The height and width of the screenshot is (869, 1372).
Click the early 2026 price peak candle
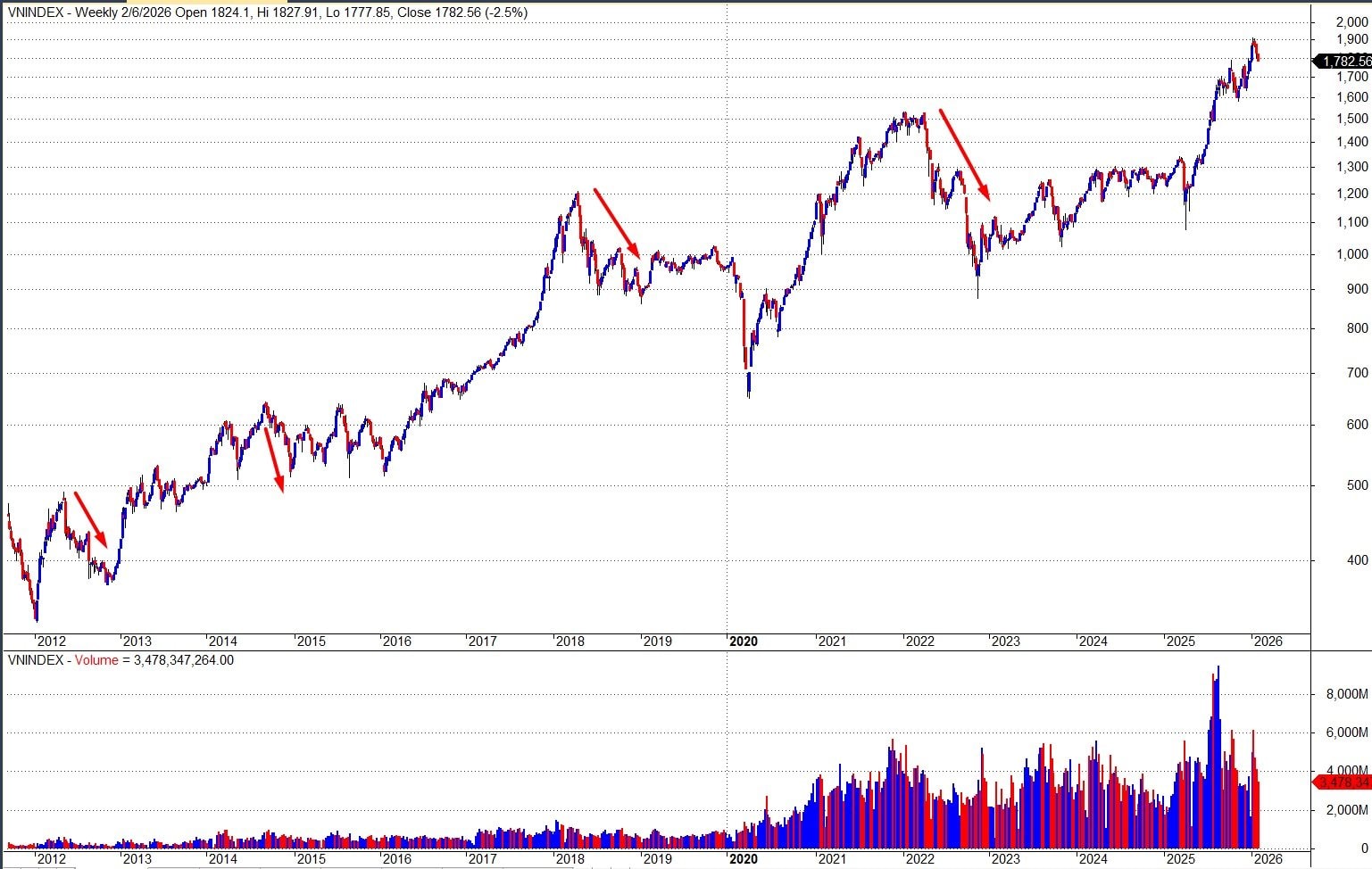1253,43
